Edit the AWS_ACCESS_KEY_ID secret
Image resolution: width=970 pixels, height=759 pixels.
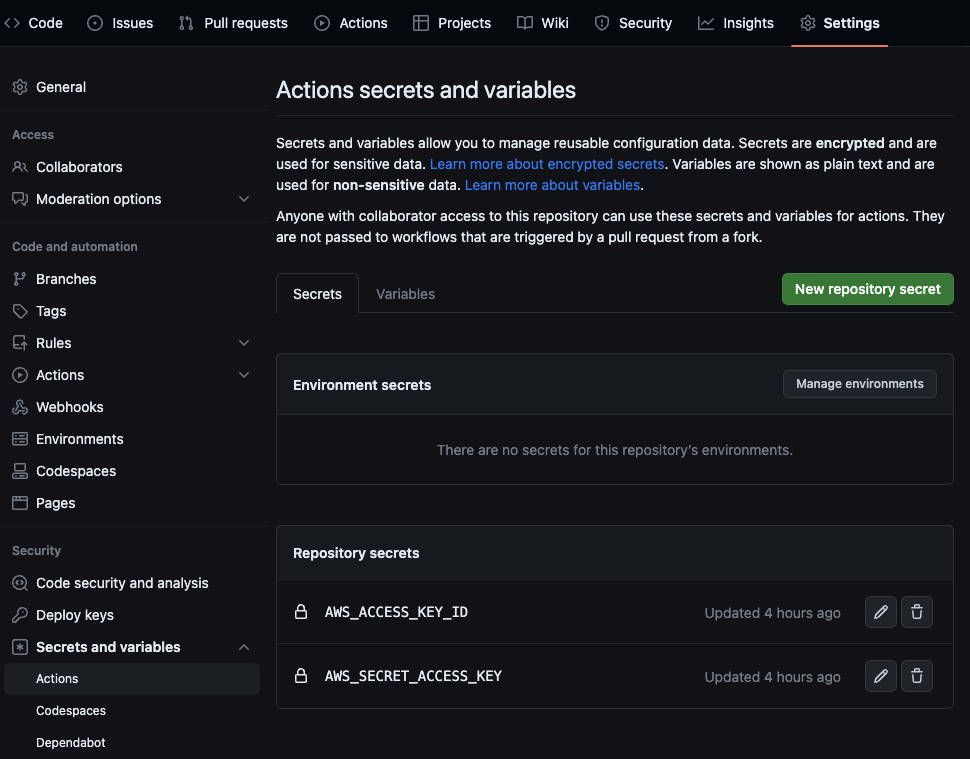(880, 612)
